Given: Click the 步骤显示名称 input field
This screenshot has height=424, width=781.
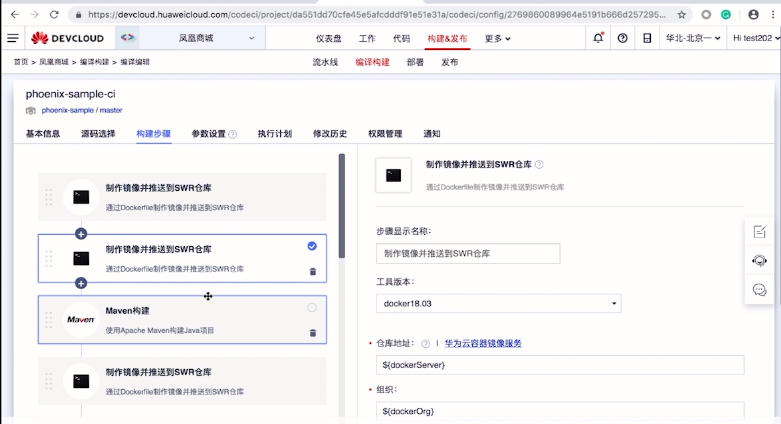Looking at the screenshot, I should click(468, 254).
